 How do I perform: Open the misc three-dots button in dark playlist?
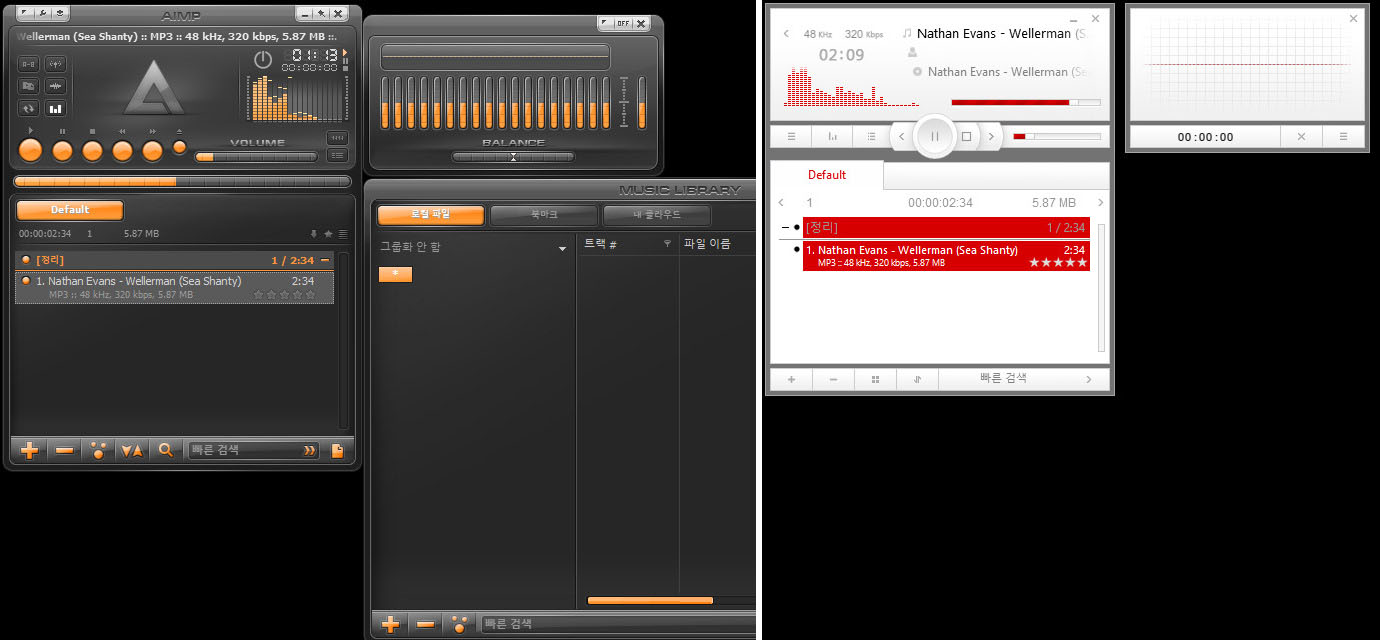tap(98, 451)
